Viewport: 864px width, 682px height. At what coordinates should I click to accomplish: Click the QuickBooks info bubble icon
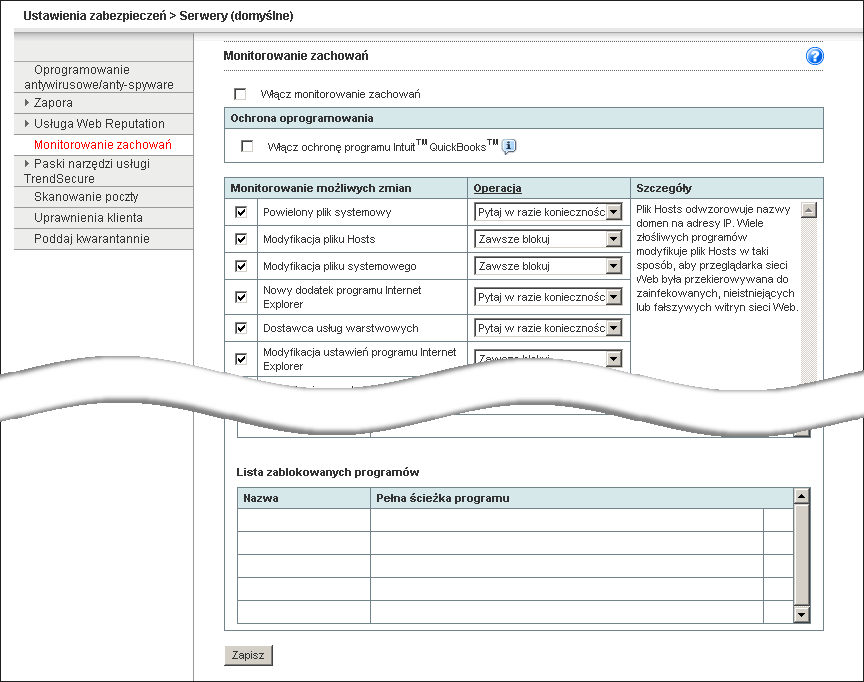(509, 147)
